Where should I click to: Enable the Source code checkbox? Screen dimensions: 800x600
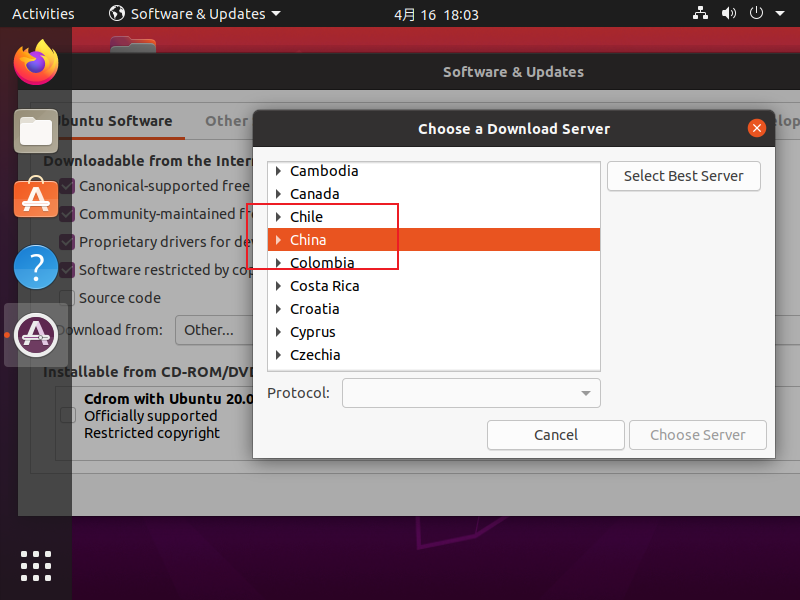67,298
